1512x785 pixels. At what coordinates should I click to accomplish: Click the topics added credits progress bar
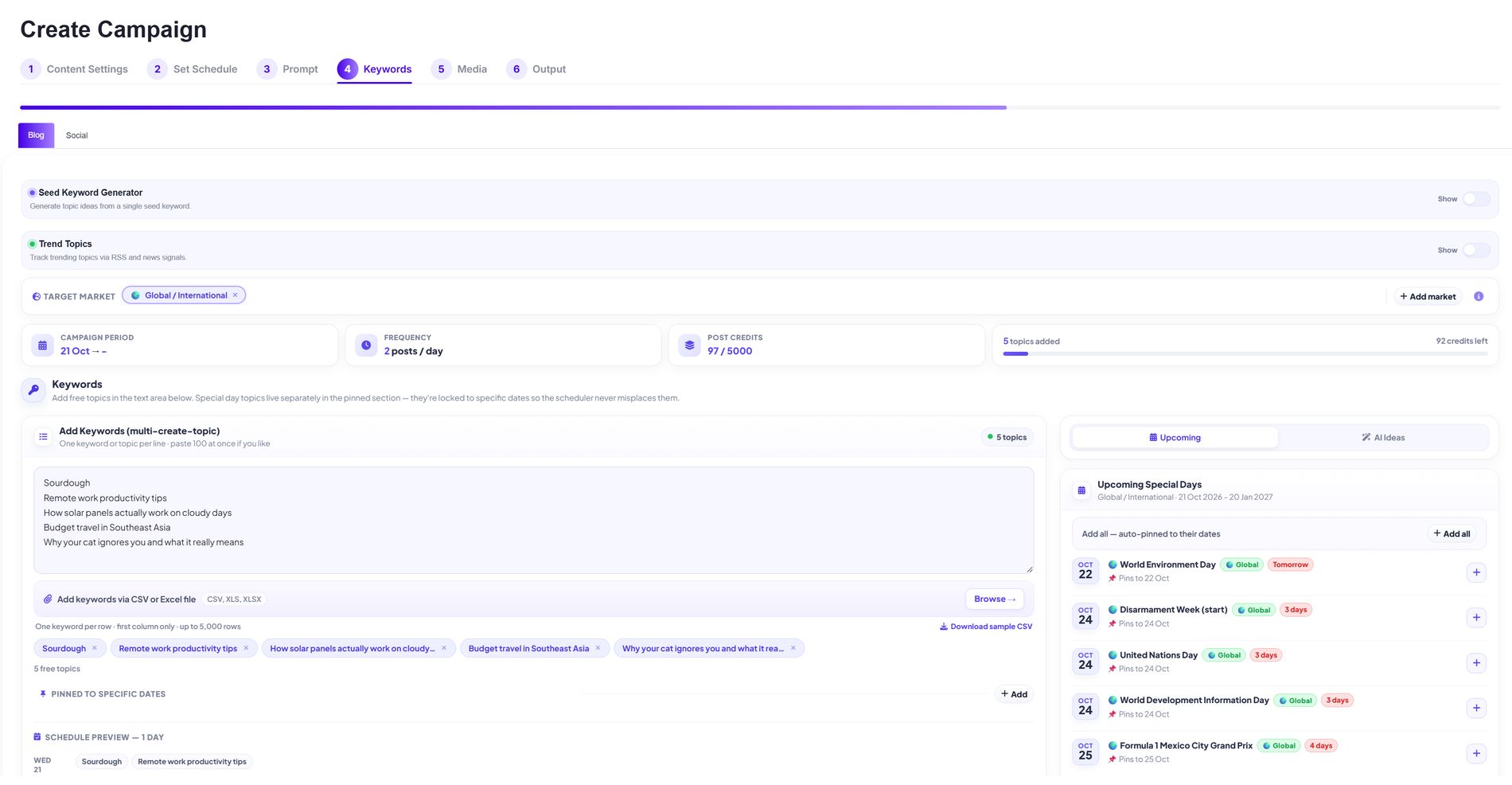pos(1245,353)
